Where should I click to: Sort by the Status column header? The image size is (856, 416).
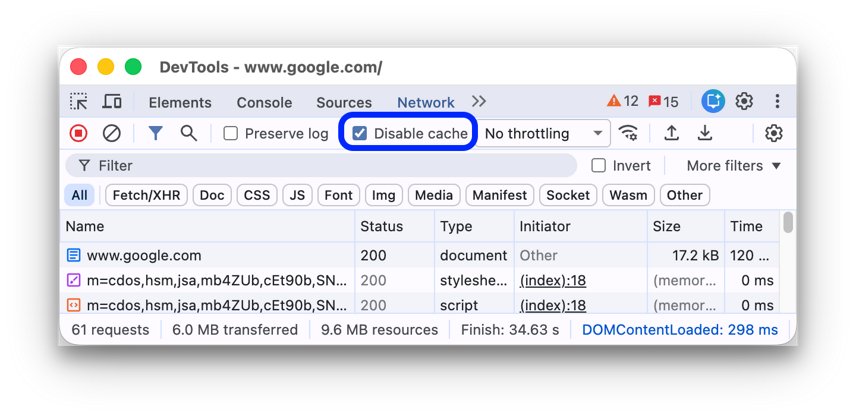[x=395, y=227]
